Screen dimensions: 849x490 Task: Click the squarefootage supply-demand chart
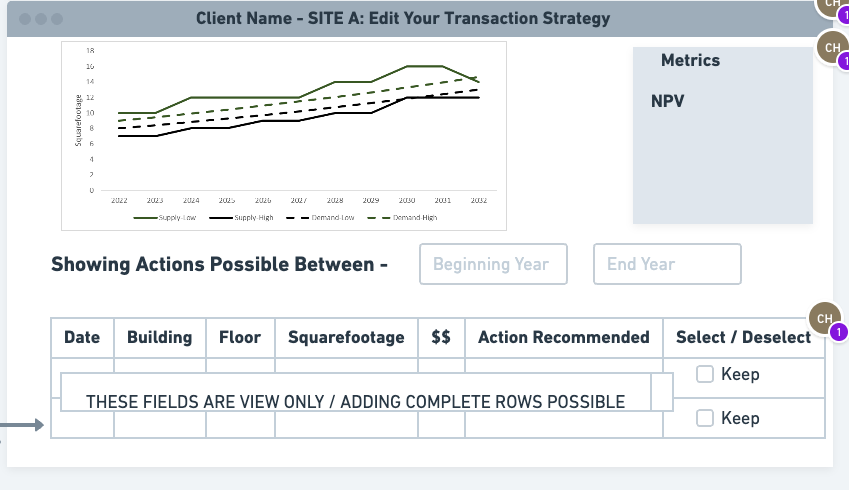(284, 136)
